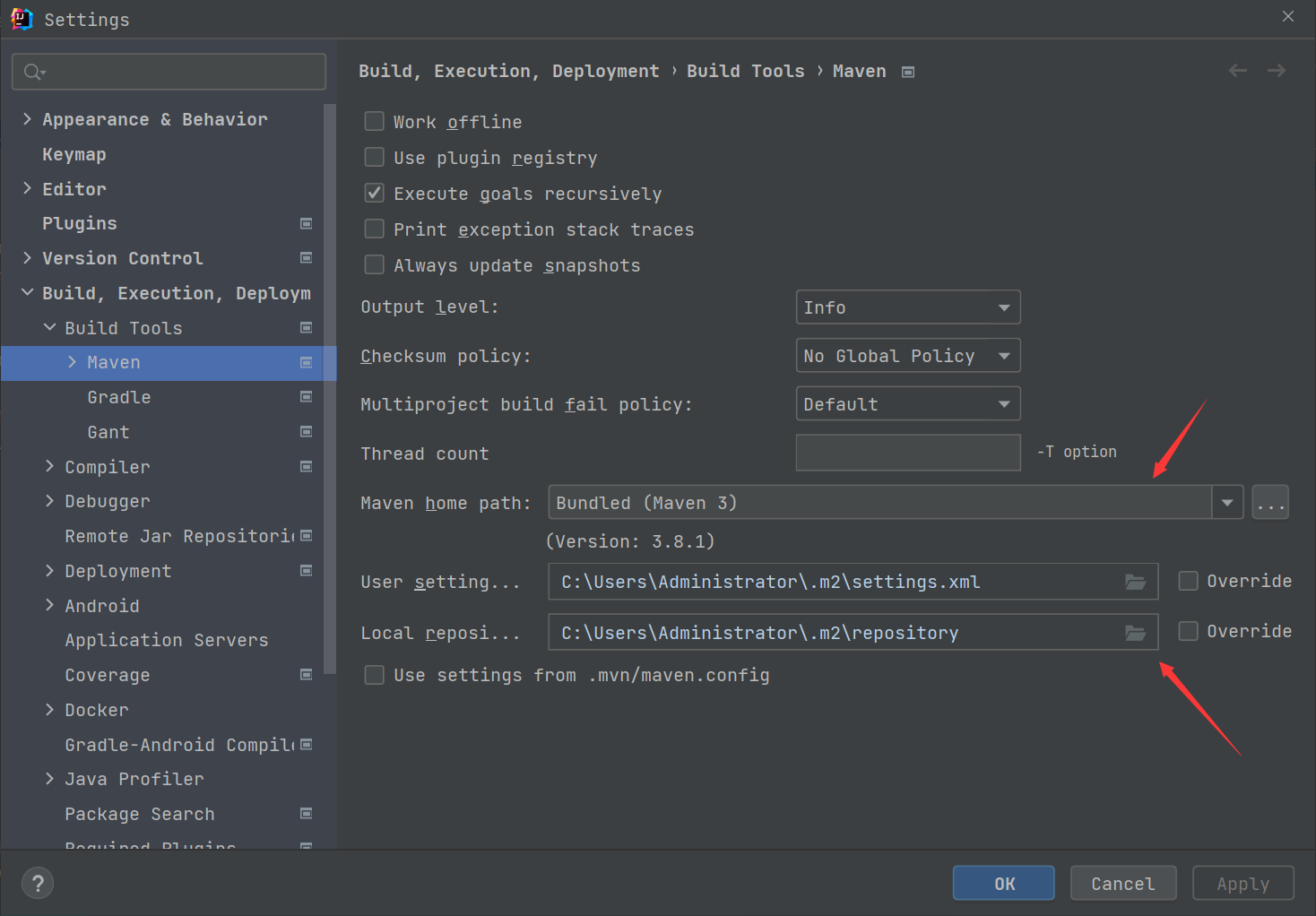Navigate back with the left arrow
The image size is (1316, 916).
[x=1238, y=71]
